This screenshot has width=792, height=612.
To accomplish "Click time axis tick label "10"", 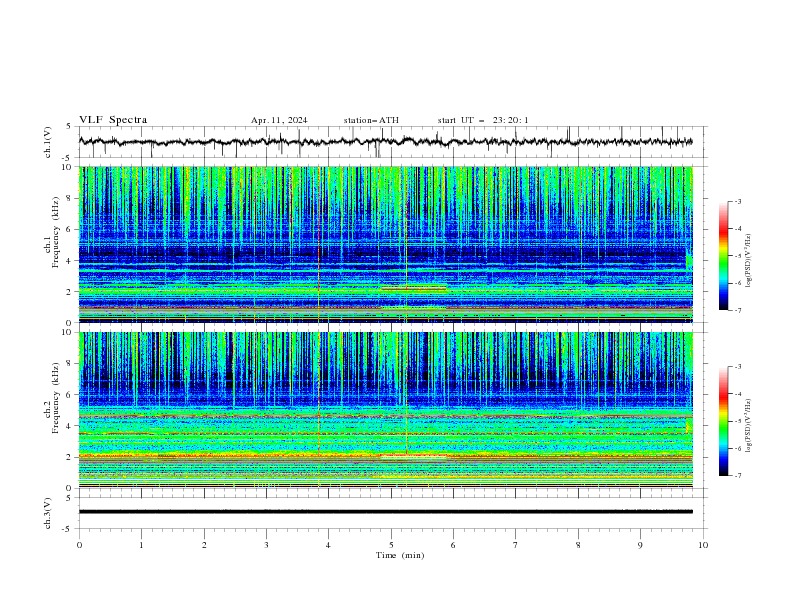I will [x=703, y=545].
